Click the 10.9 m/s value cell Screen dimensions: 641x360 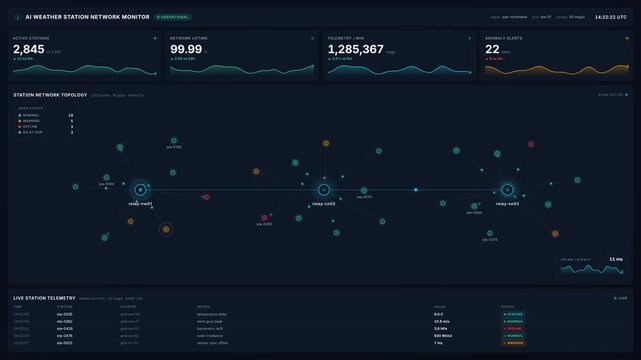click(x=442, y=322)
